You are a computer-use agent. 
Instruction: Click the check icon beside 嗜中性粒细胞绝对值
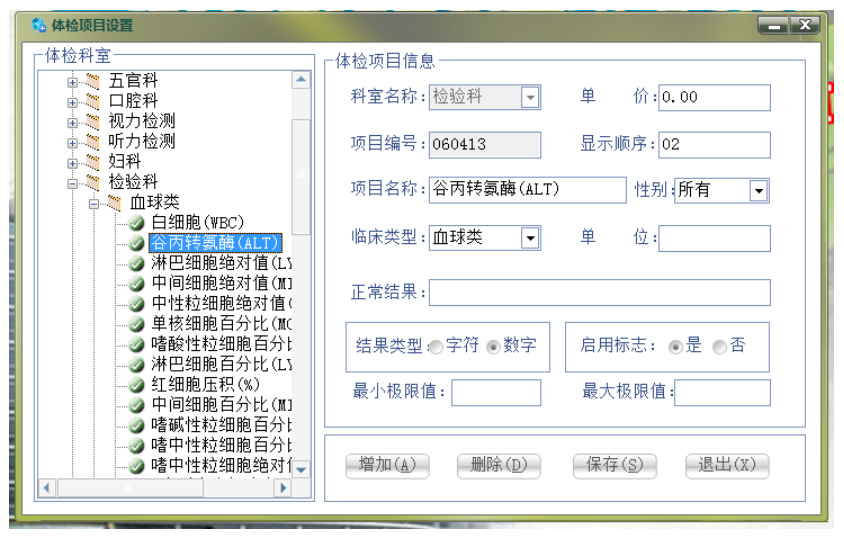click(x=137, y=466)
